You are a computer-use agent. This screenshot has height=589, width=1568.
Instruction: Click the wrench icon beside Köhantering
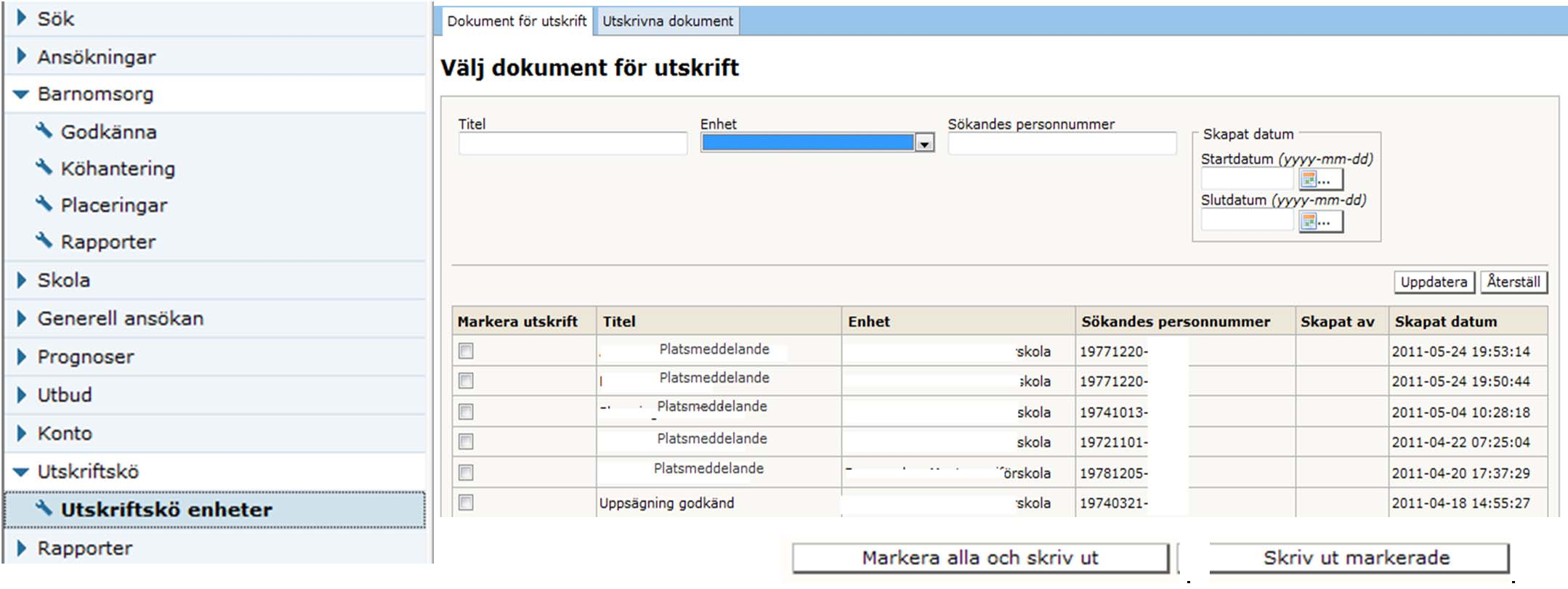click(x=44, y=167)
